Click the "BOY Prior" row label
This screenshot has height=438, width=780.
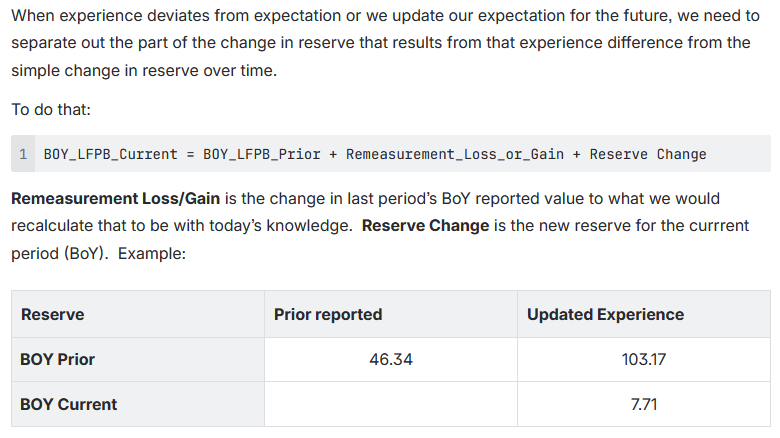[x=58, y=359]
